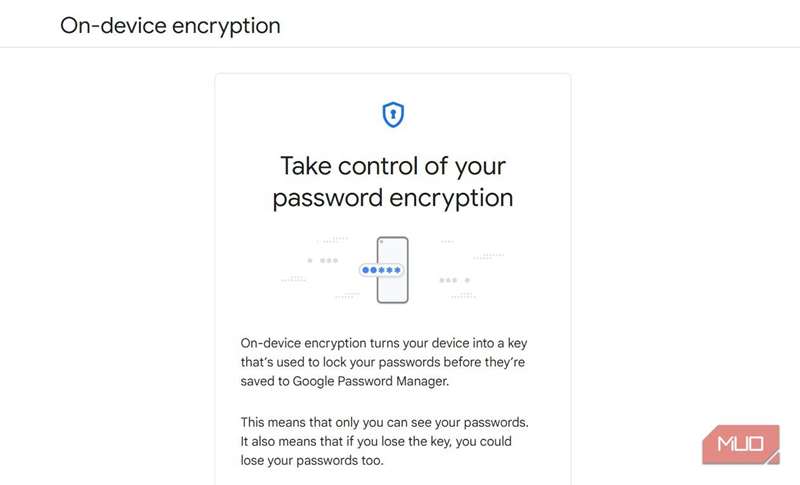
Task: Click gray dots right of the phone
Action: (453, 280)
